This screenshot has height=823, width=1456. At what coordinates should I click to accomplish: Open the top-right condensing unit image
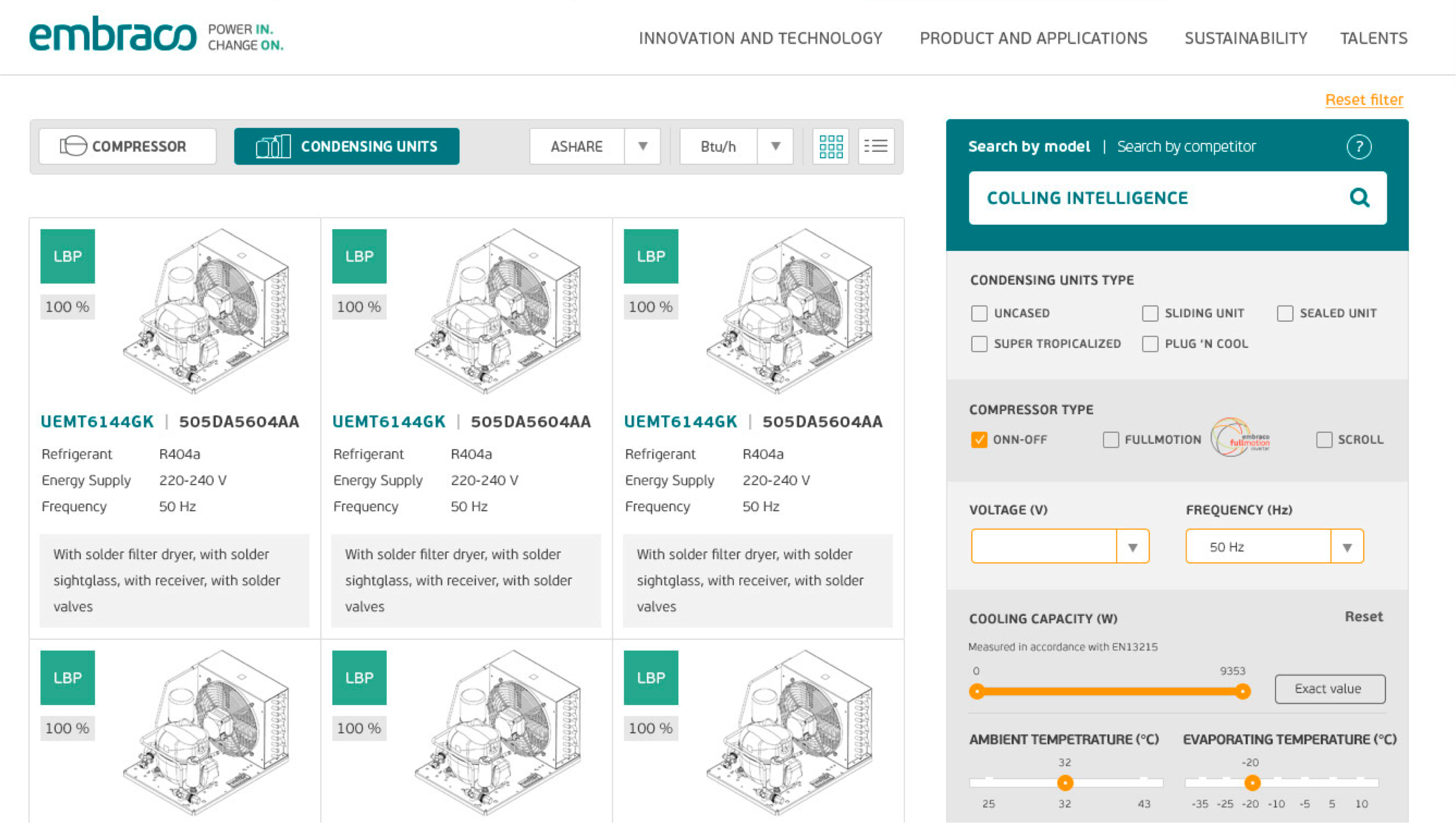point(790,311)
